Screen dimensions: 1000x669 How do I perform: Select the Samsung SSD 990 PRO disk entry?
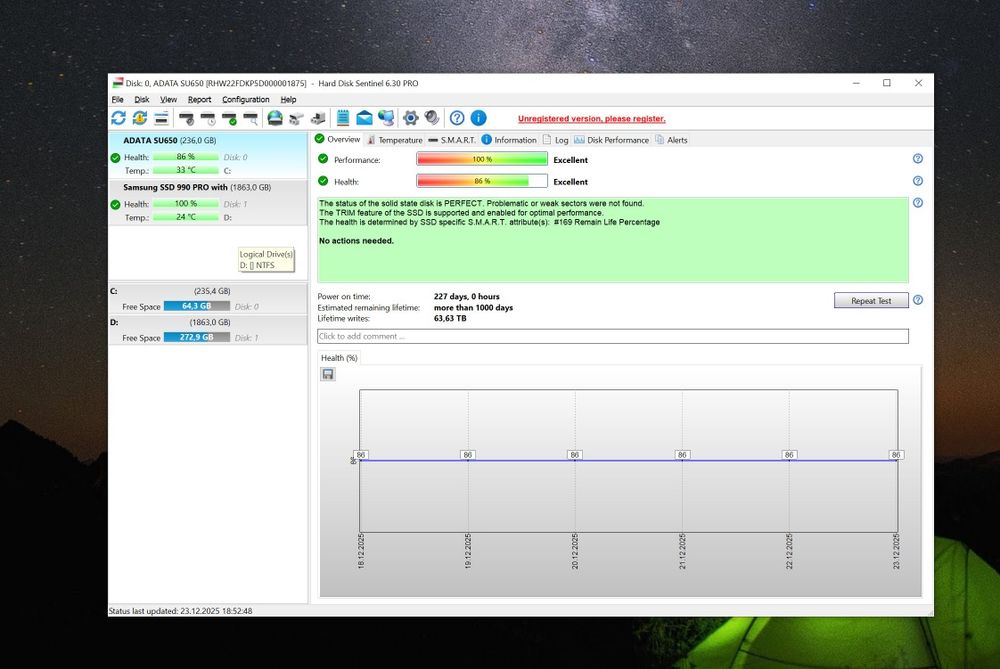[x=208, y=203]
